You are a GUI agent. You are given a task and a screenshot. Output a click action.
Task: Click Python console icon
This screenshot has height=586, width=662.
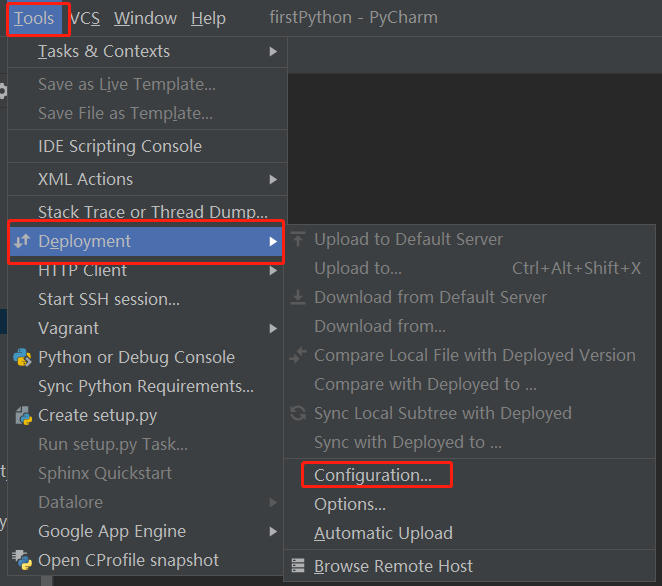pyautogui.click(x=22, y=358)
